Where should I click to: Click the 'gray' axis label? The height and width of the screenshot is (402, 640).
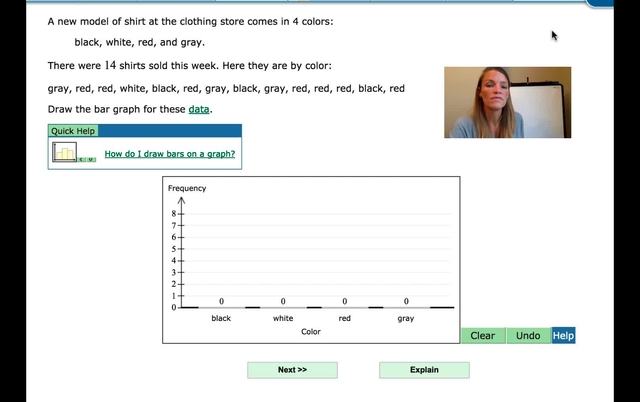tap(406, 318)
